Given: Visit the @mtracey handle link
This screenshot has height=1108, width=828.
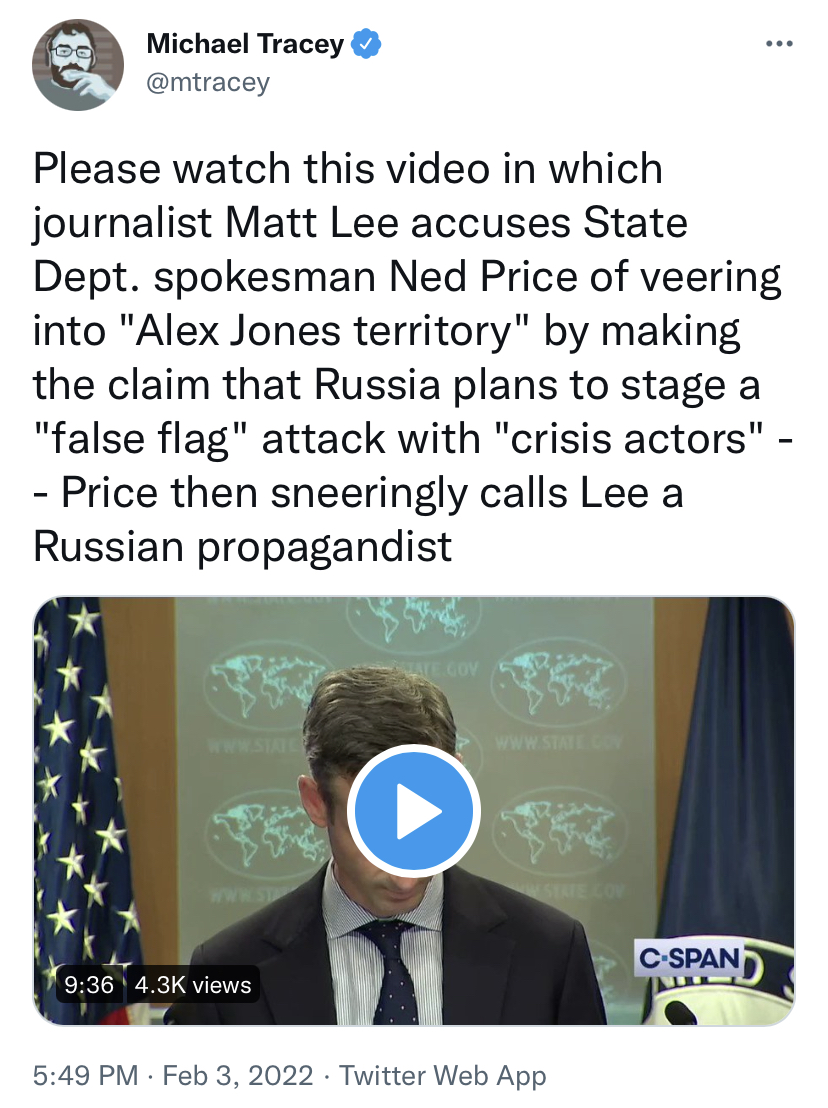Looking at the screenshot, I should click(x=208, y=83).
